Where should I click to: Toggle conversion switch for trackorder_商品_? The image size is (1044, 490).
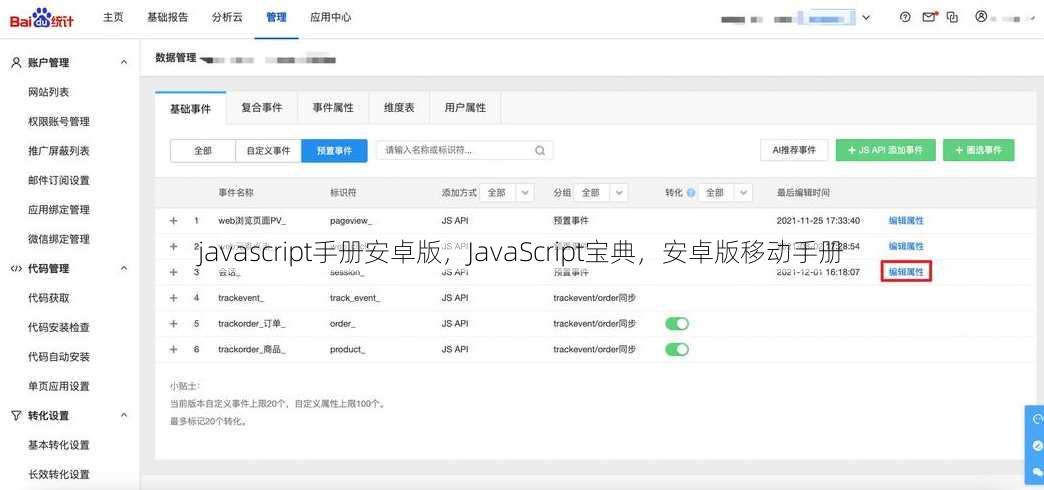676,349
